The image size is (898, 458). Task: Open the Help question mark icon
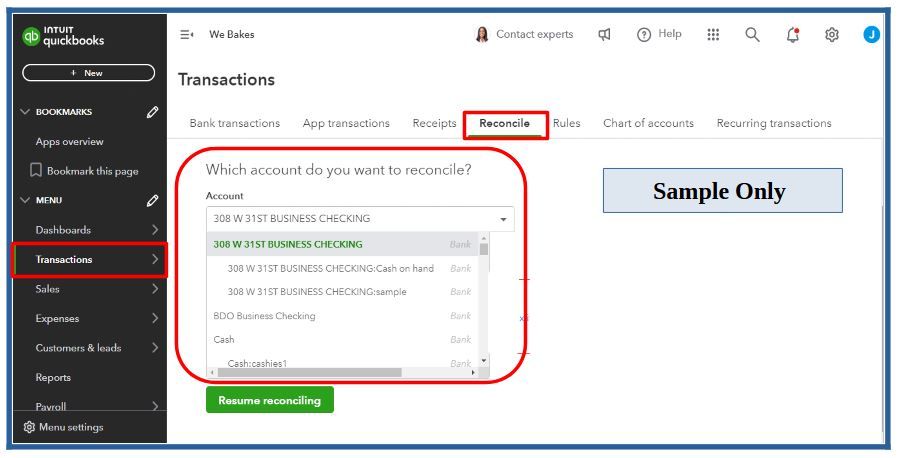coord(644,35)
